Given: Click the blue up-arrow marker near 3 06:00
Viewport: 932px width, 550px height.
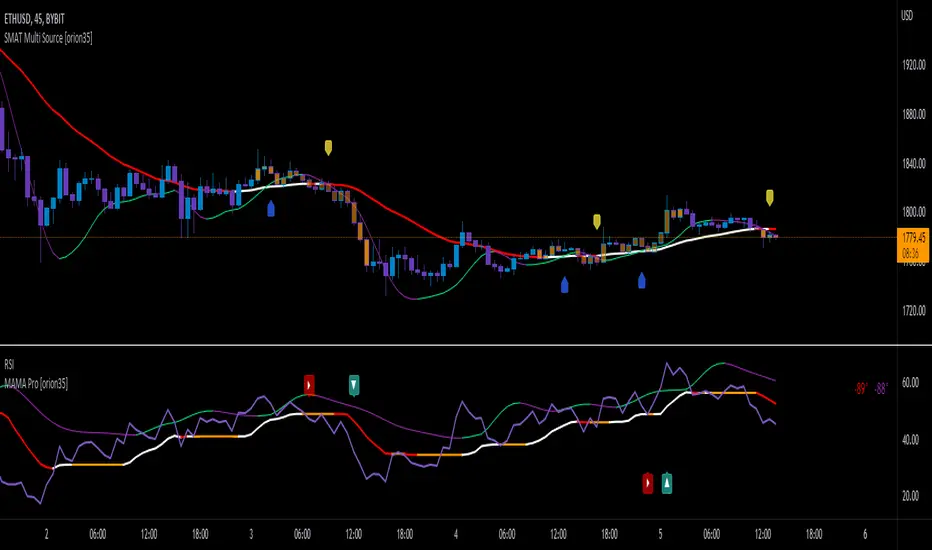Looking at the screenshot, I should tap(271, 208).
